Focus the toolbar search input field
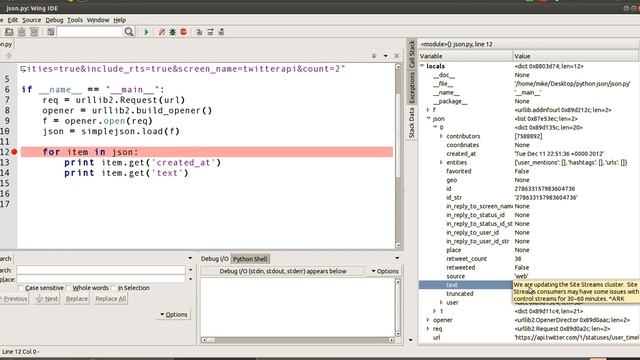 point(90,32)
